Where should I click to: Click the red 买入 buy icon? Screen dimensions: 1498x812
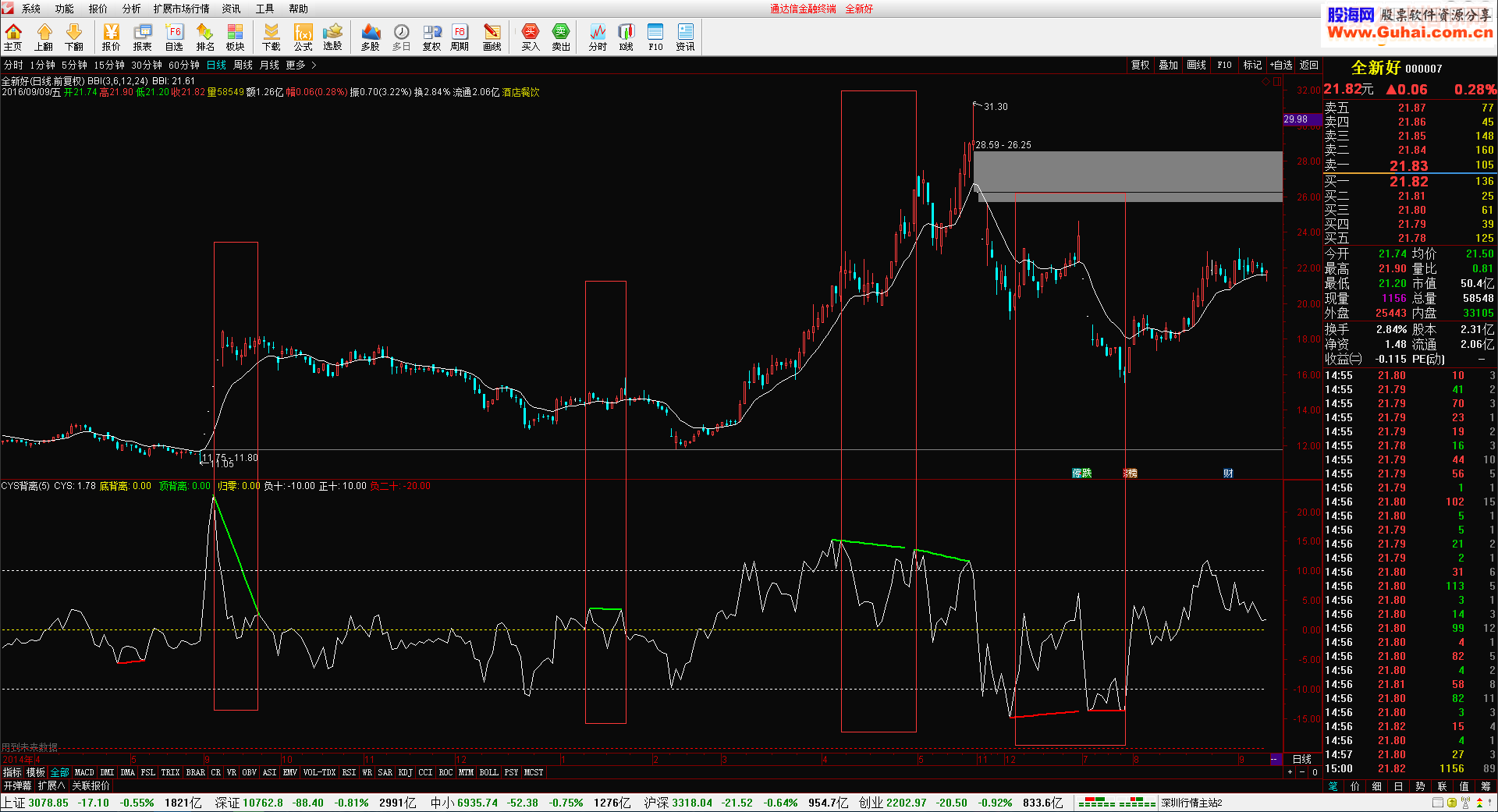click(531, 37)
